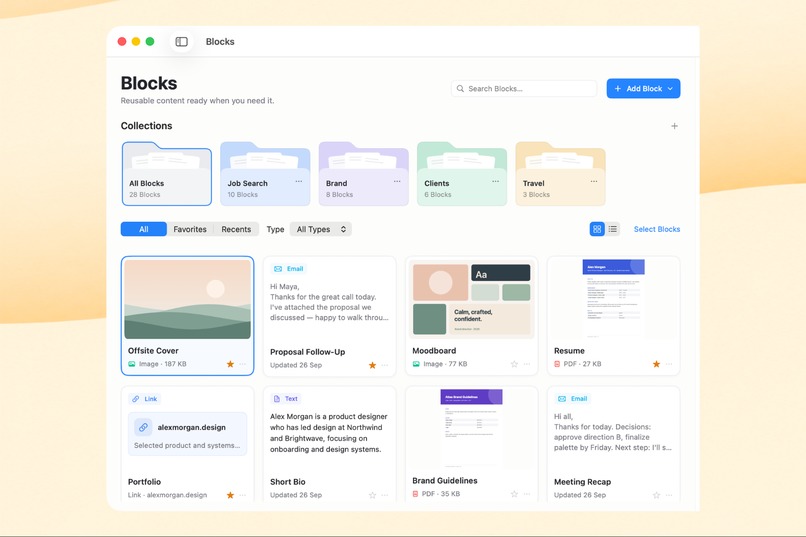Open the Short Bio ellipsis menu
This screenshot has width=806, height=537.
[385, 495]
